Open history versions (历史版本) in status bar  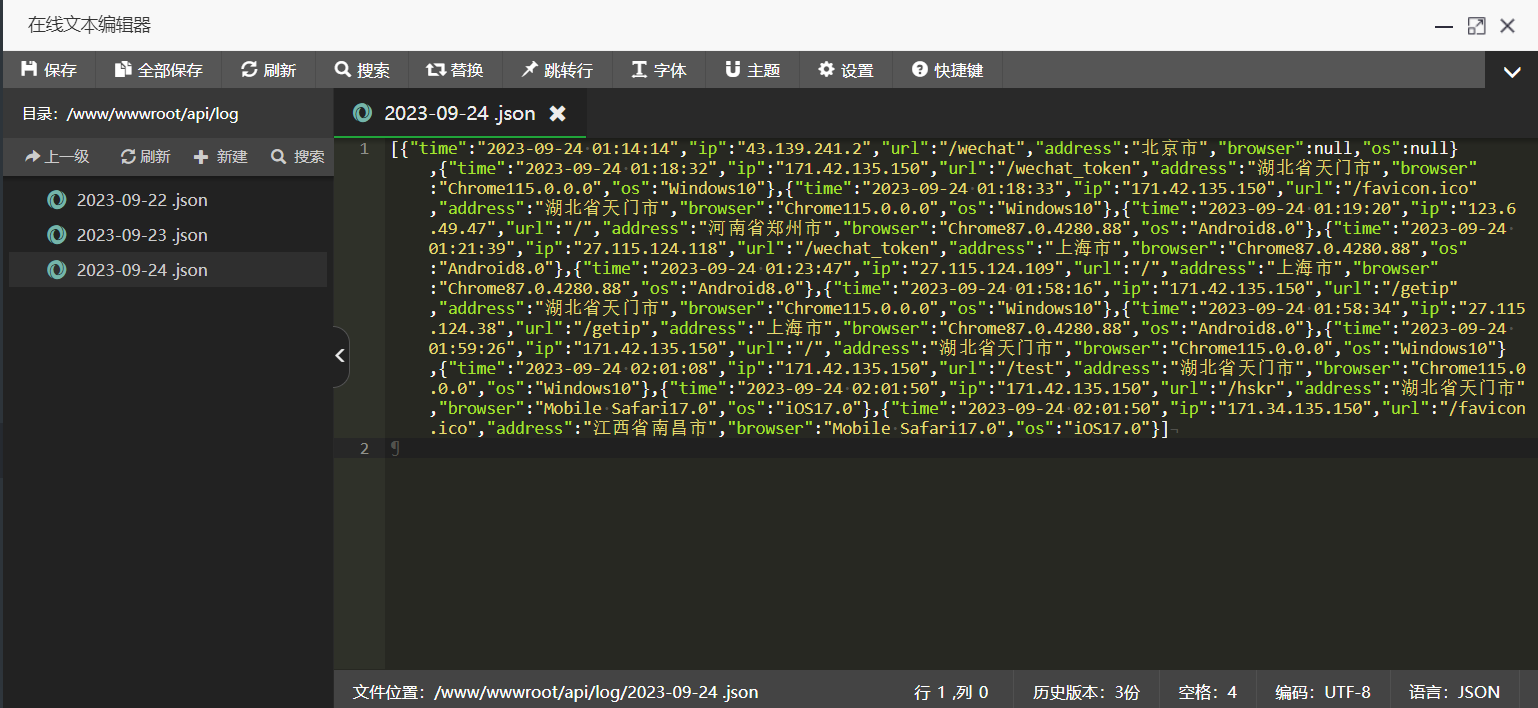[x=1086, y=692]
